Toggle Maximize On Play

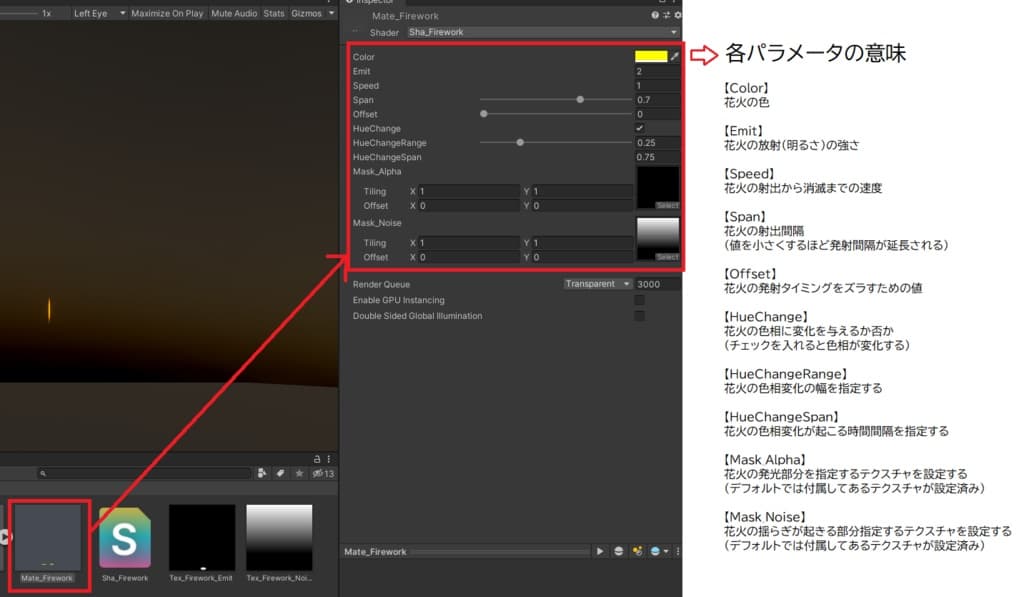tap(167, 13)
